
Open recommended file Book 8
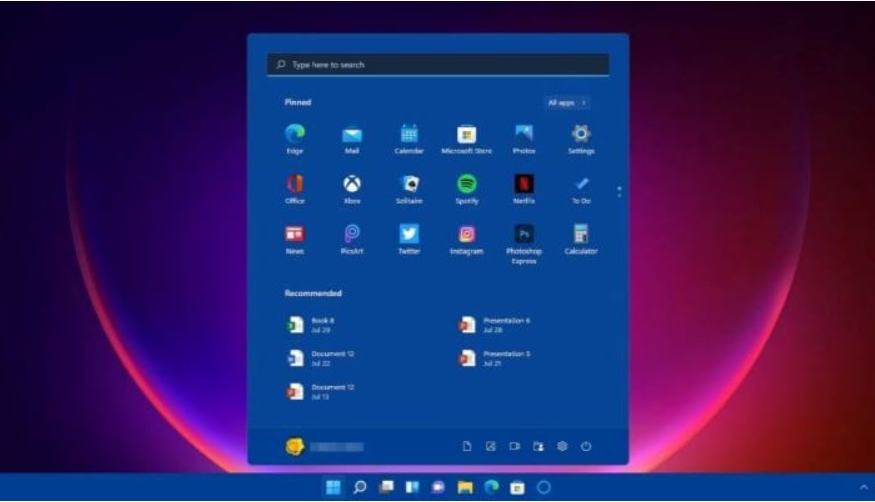point(310,325)
